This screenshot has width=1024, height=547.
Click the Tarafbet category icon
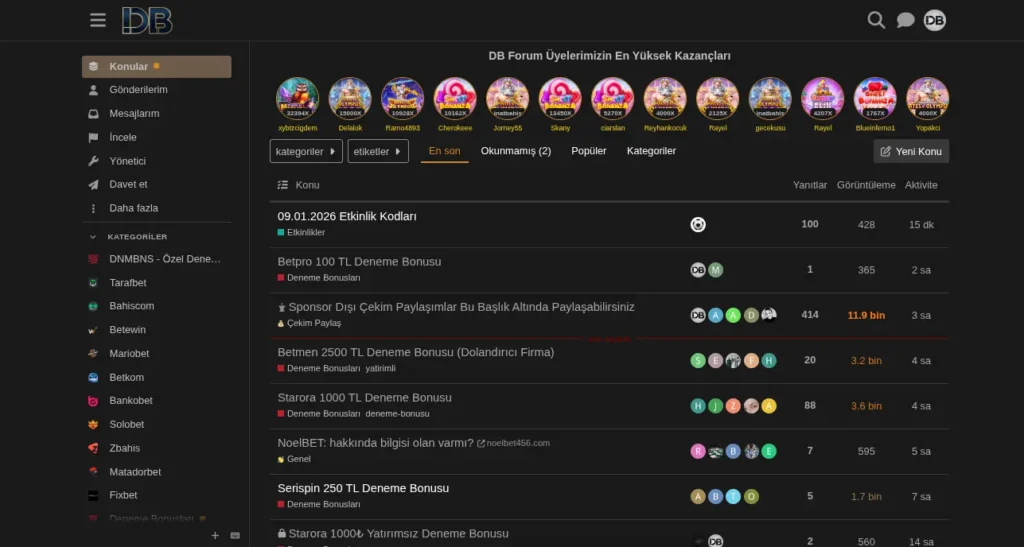(93, 283)
